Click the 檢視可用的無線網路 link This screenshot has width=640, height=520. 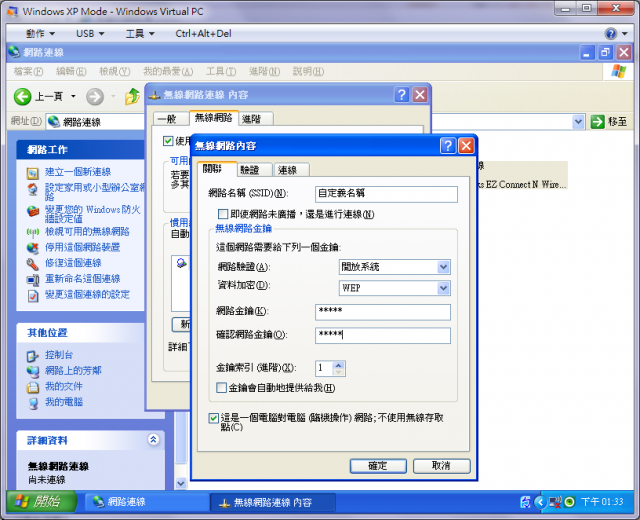87,232
